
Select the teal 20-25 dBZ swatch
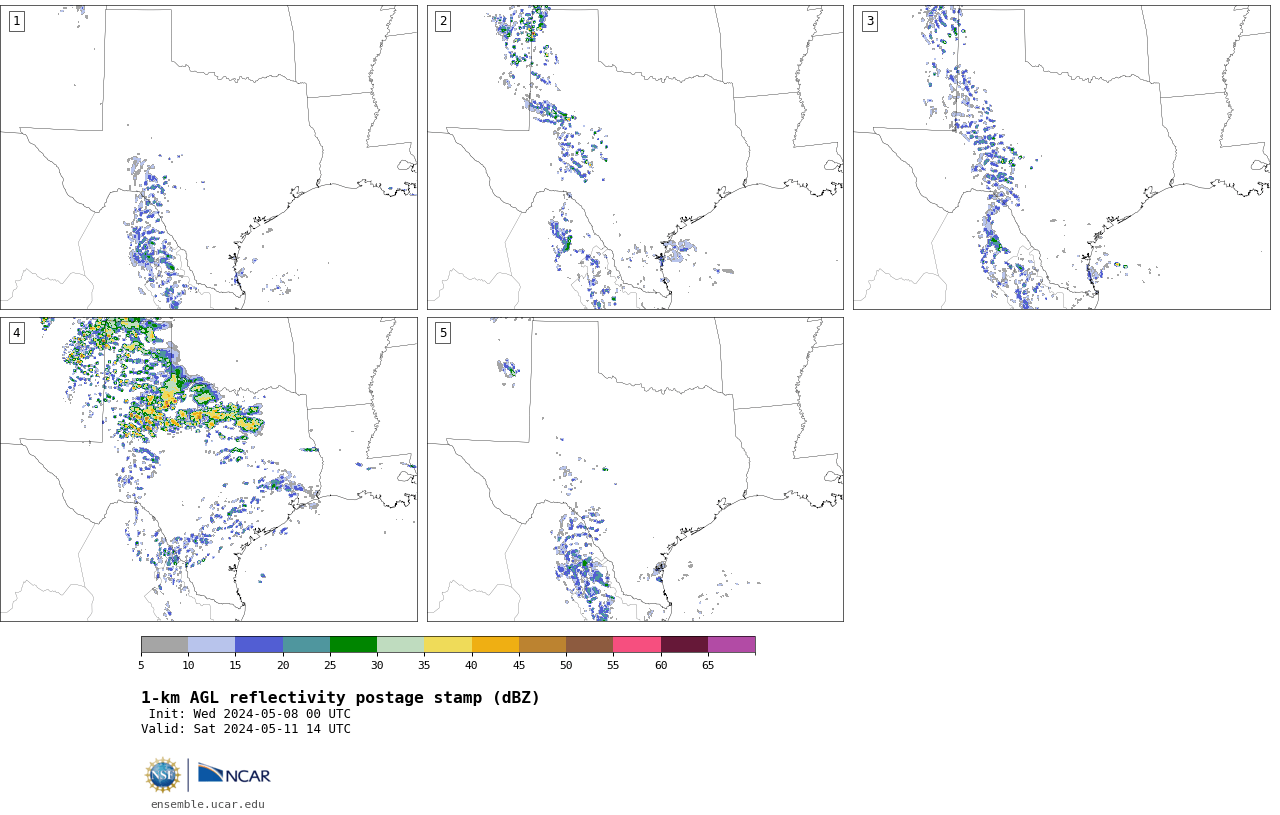pos(306,644)
